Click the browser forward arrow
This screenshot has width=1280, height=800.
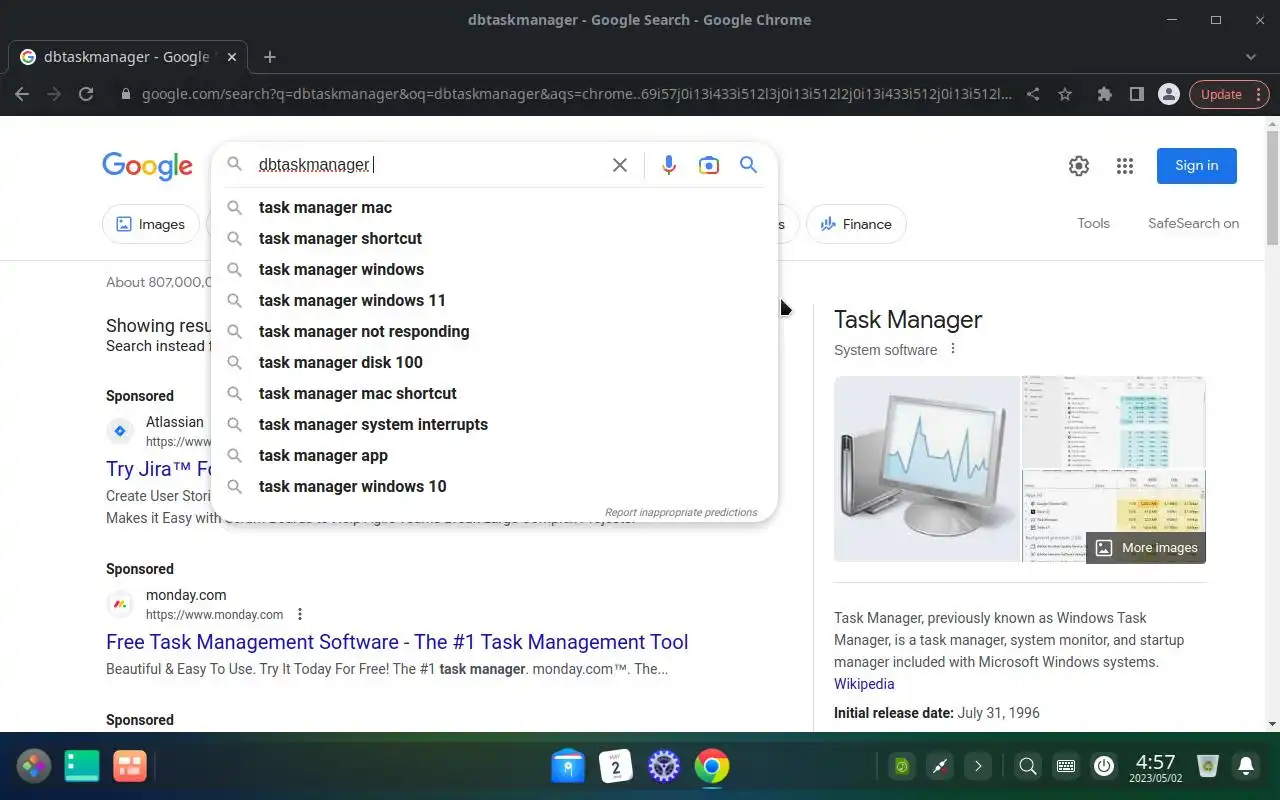point(54,94)
